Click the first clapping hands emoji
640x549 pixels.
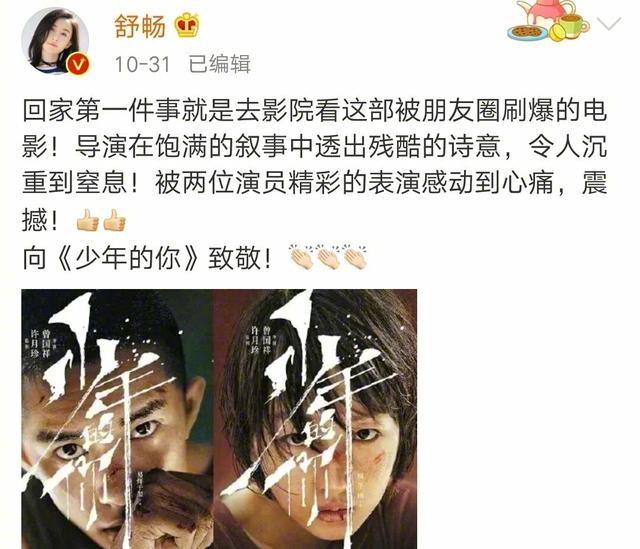301,257
